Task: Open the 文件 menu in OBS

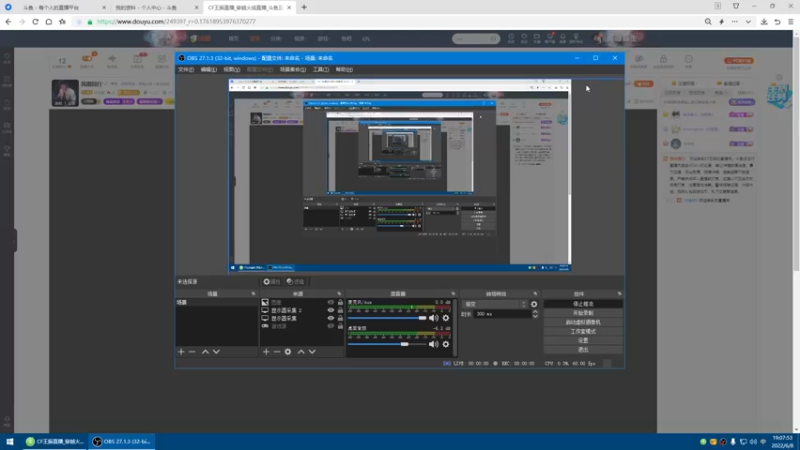Action: [186, 69]
